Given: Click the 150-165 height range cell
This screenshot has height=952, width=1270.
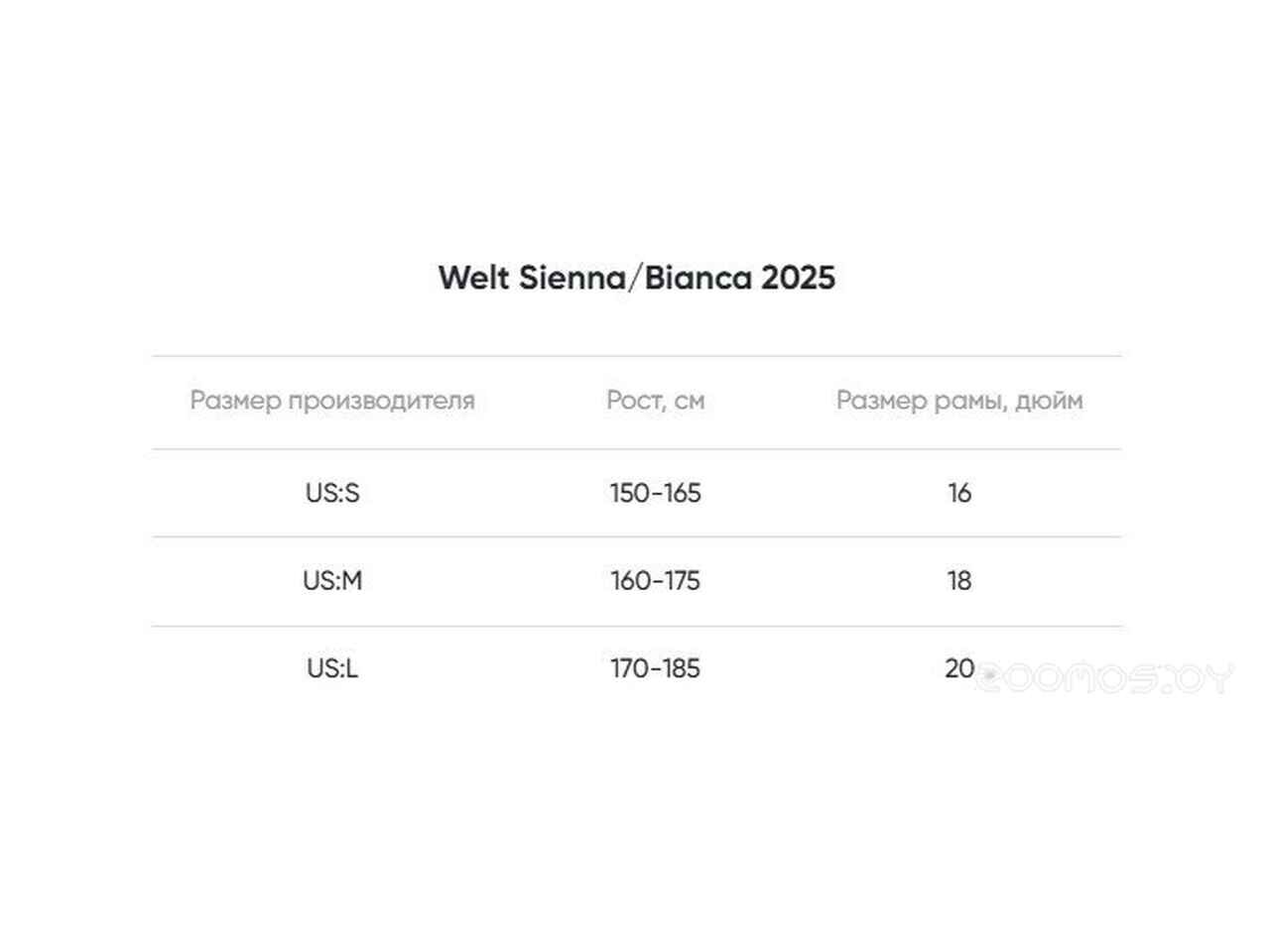Looking at the screenshot, I should [656, 493].
